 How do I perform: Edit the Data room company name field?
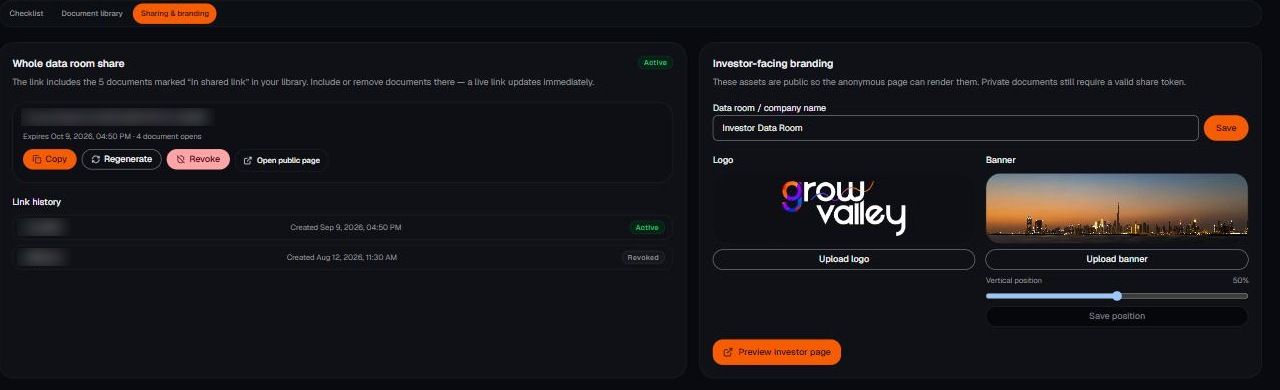(955, 128)
